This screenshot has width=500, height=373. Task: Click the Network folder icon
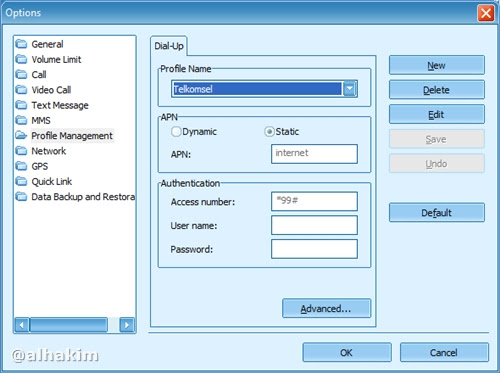(x=21, y=151)
